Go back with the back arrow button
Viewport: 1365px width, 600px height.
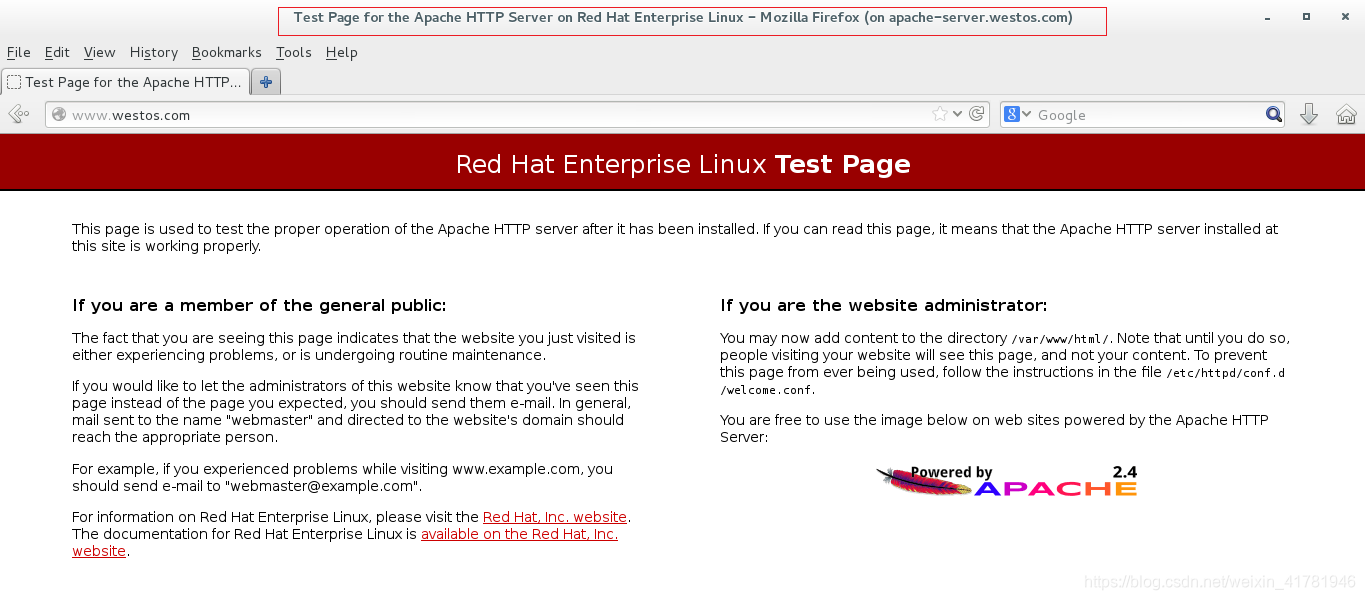pos(18,114)
